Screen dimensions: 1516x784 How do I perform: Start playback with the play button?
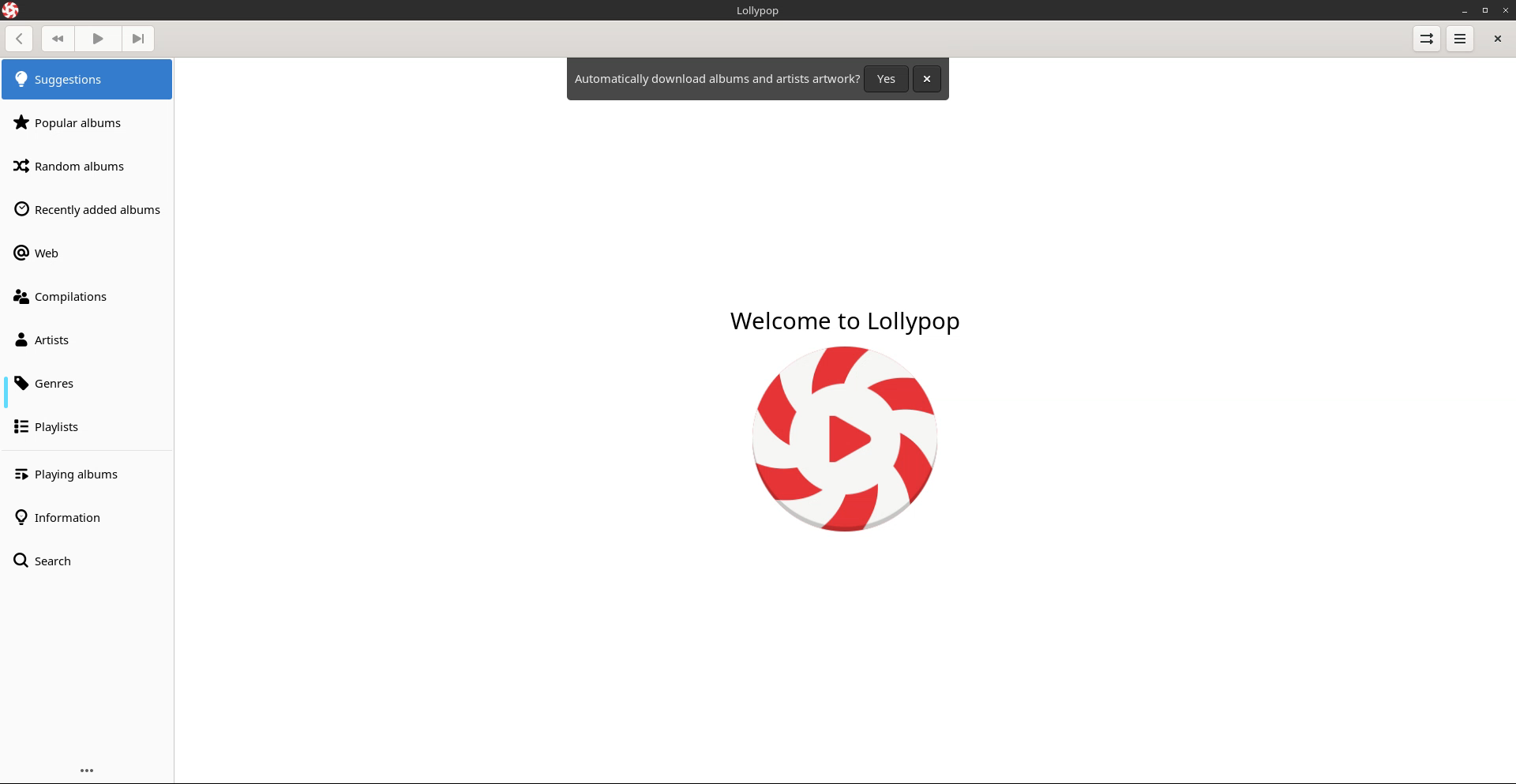click(x=98, y=39)
